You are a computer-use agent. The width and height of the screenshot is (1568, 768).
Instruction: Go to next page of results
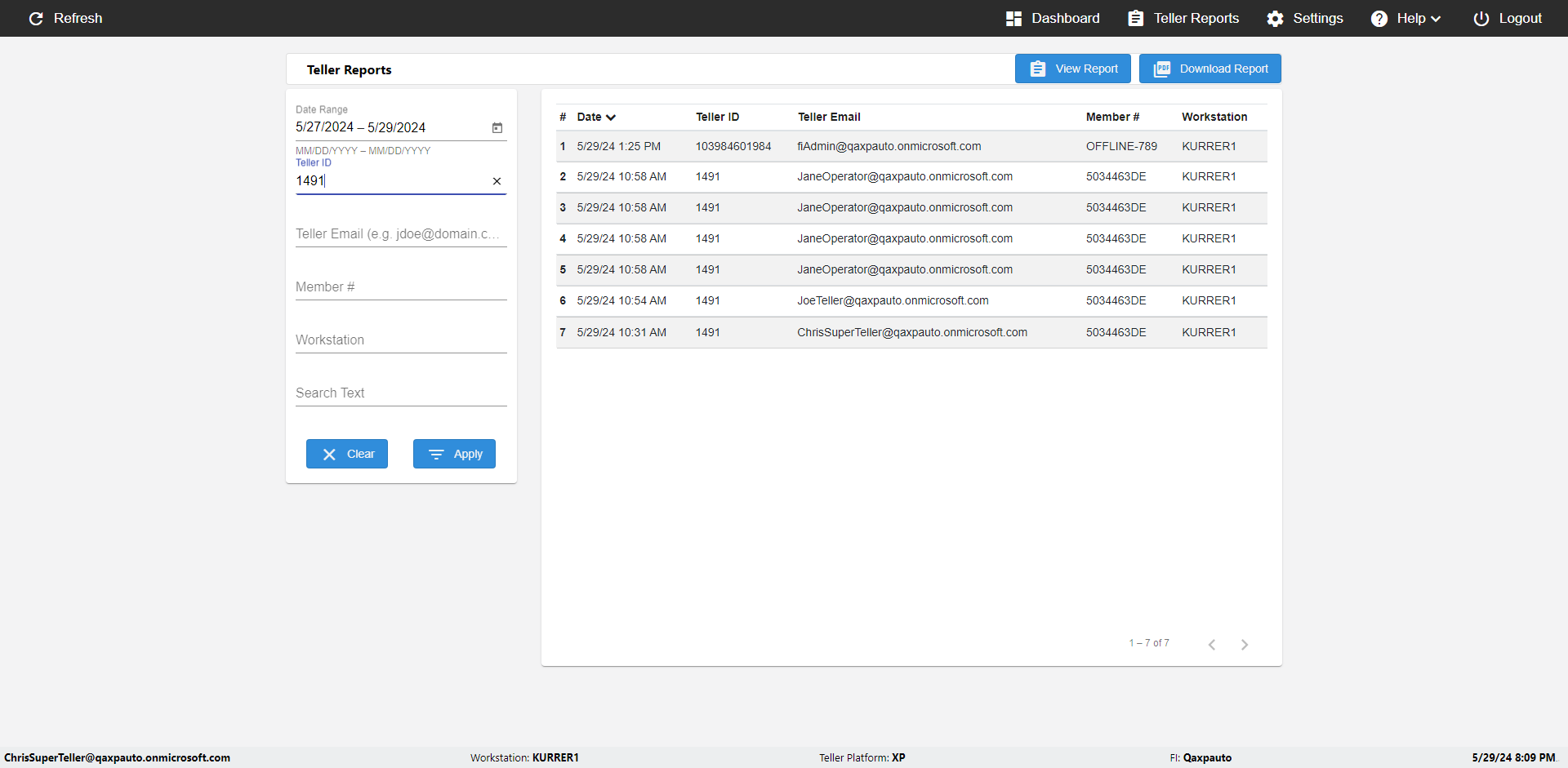1245,645
